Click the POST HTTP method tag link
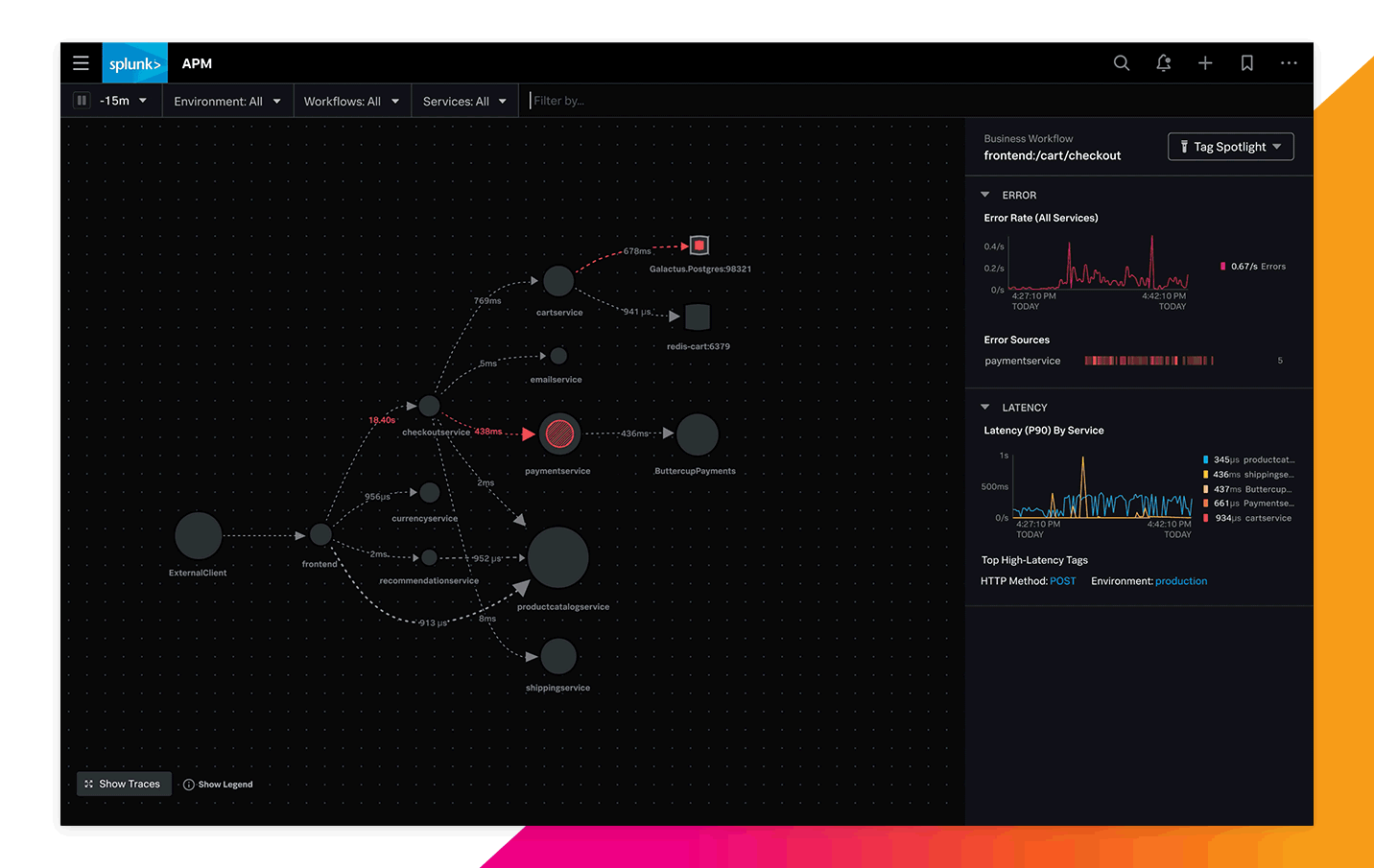The height and width of the screenshot is (868, 1374). click(x=1063, y=581)
